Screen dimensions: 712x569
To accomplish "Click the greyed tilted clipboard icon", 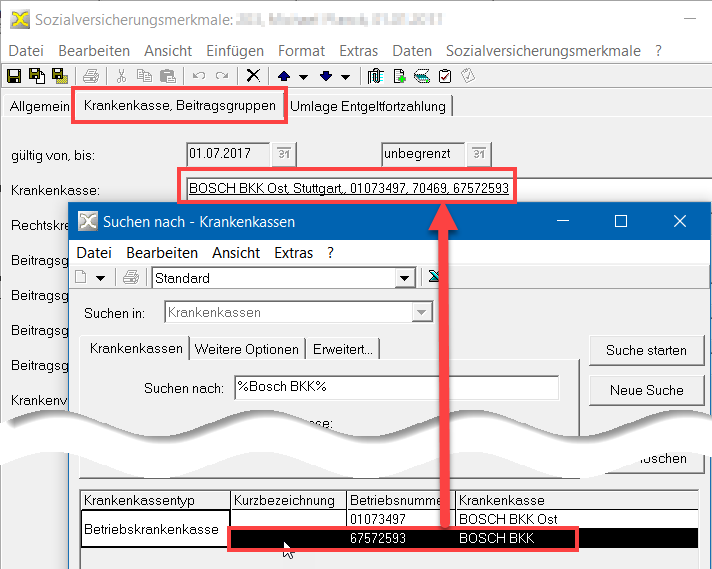I will coord(468,76).
